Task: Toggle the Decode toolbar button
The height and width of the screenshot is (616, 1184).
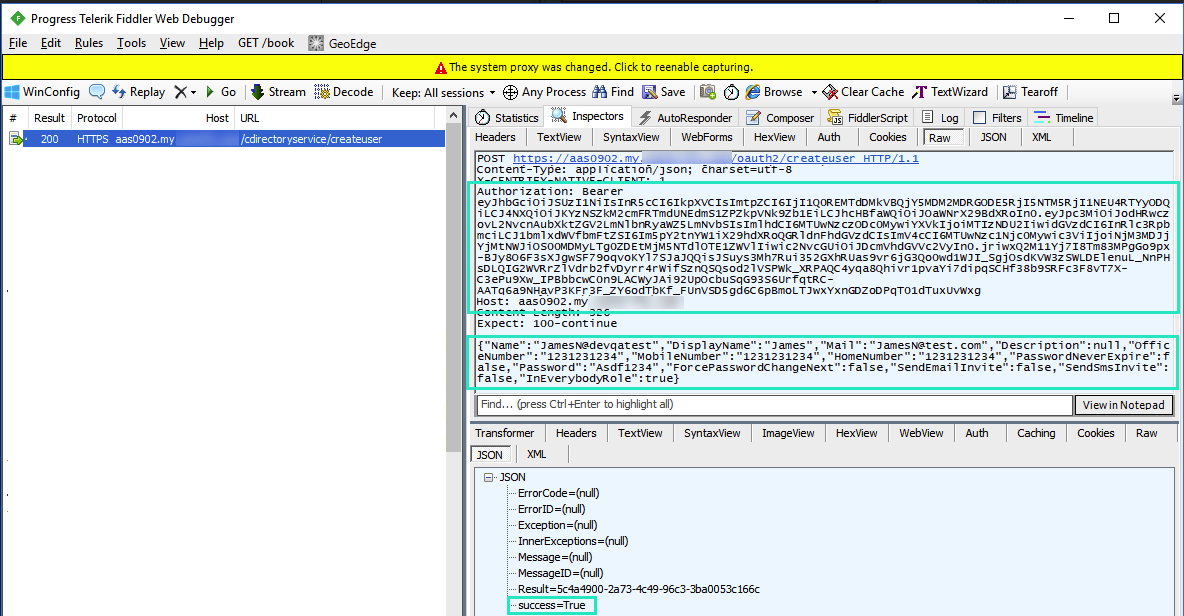Action: click(344, 92)
